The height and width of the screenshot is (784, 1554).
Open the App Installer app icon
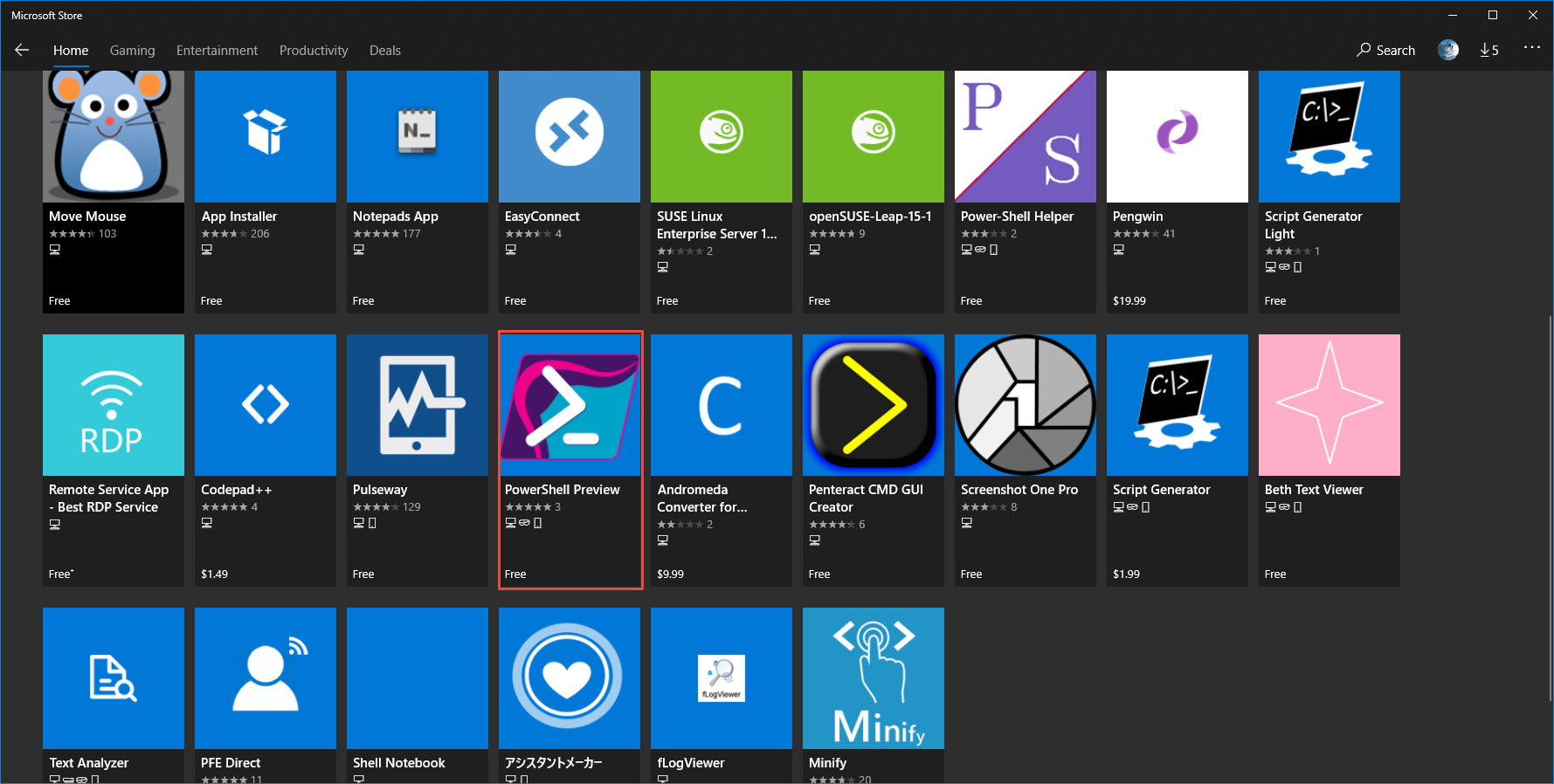click(x=266, y=136)
